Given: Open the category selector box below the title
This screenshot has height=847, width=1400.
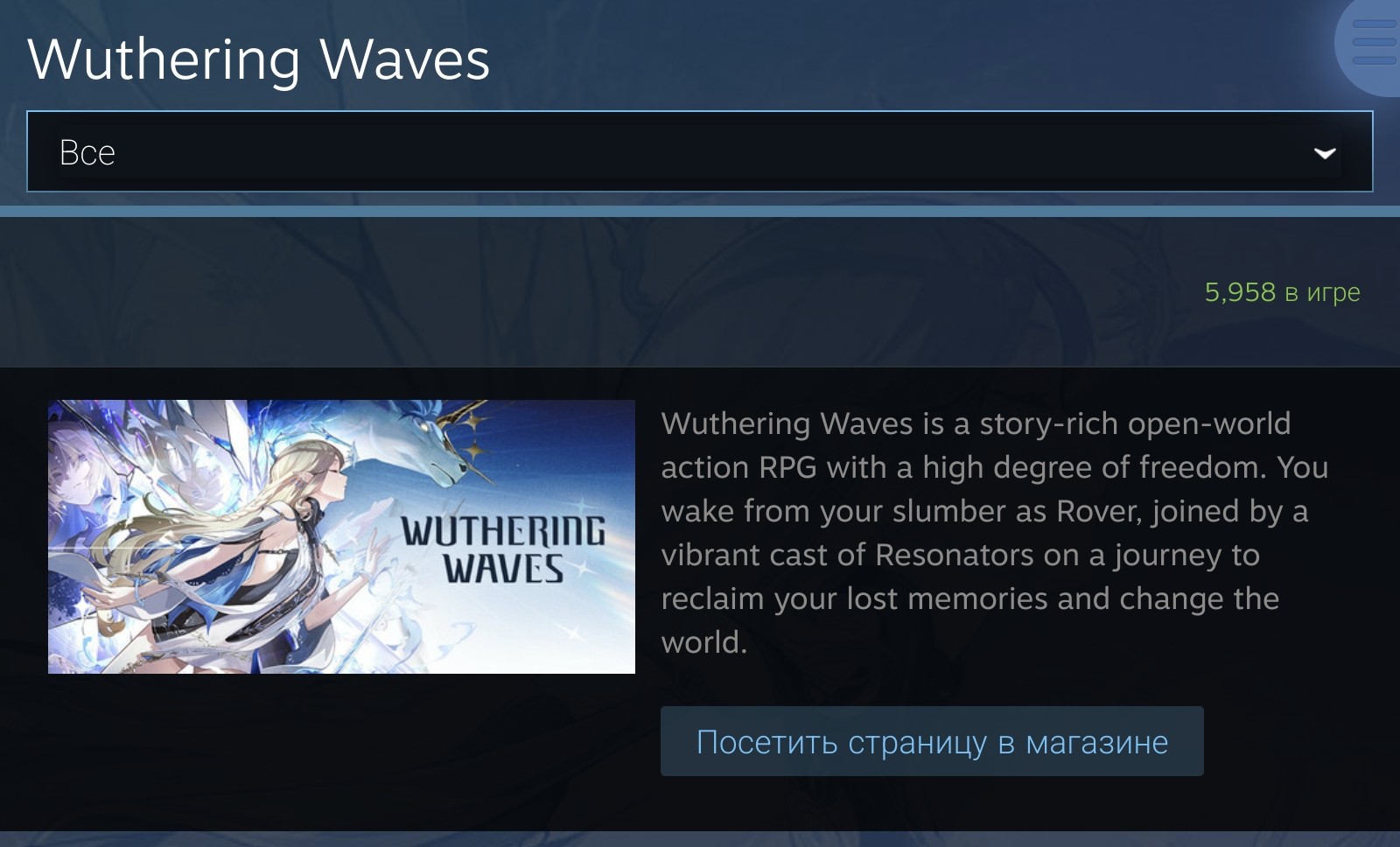Looking at the screenshot, I should click(x=700, y=151).
